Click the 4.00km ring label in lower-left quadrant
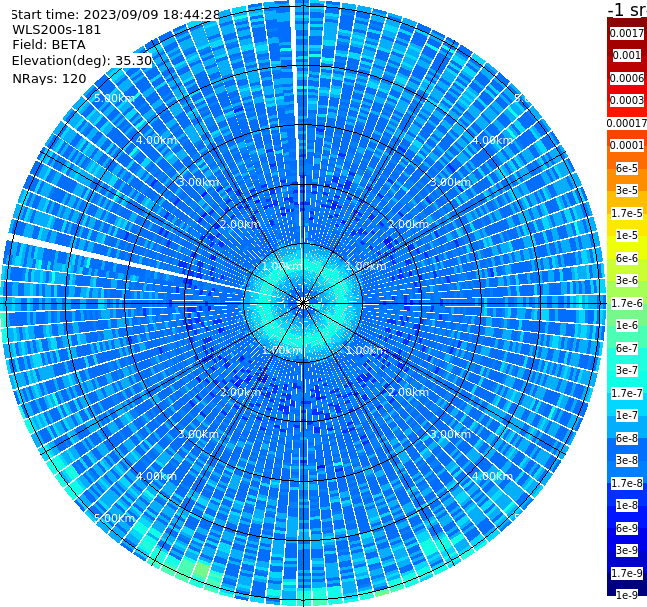Viewport: 647px width, 607px height. pyautogui.click(x=156, y=476)
